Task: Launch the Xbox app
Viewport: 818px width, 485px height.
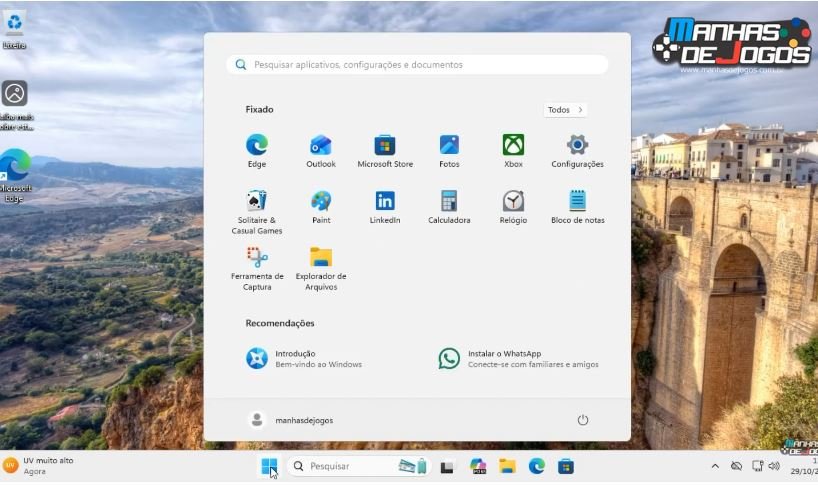Action: click(513, 146)
